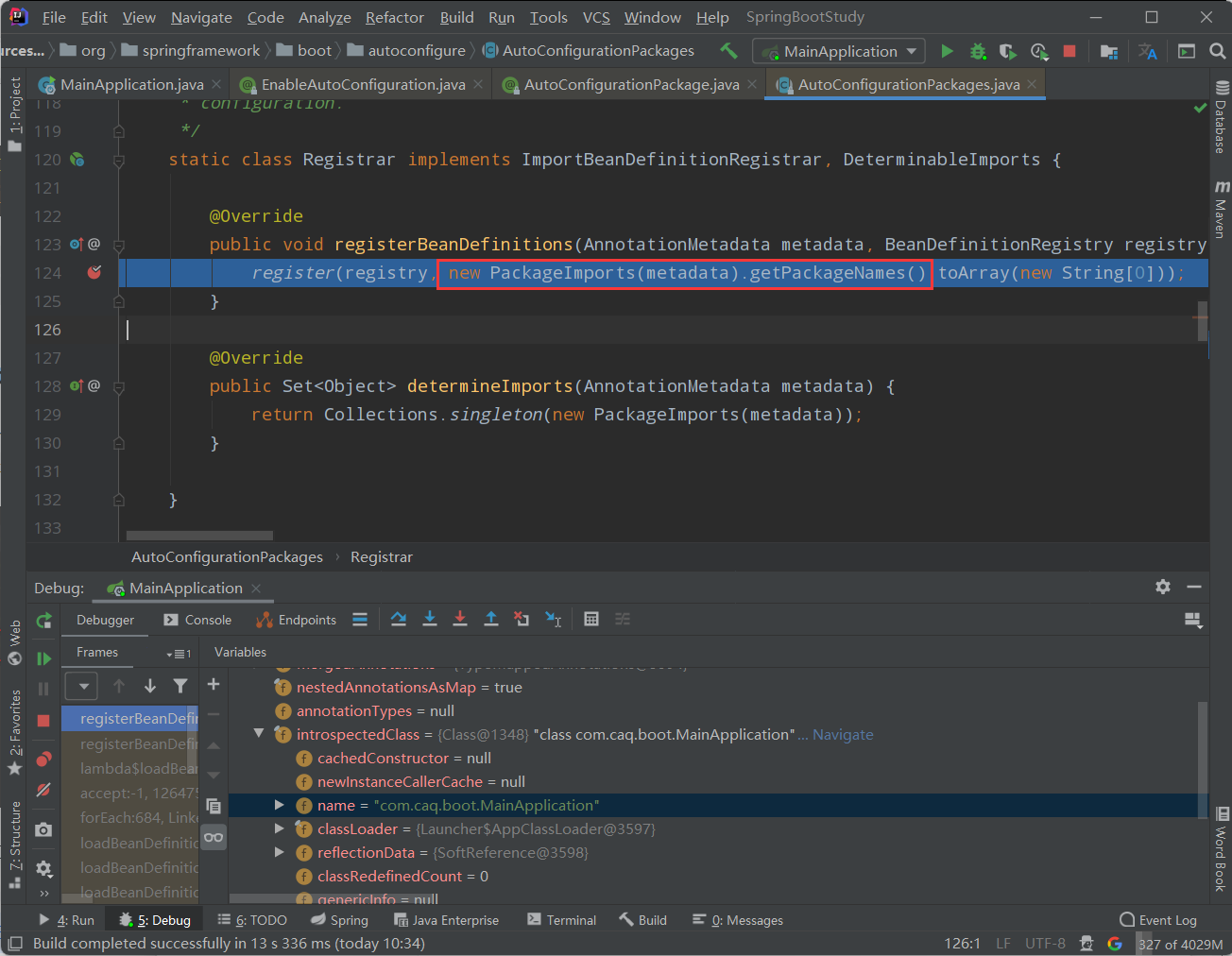Collapse Registrar class fold at line 120
Image resolution: width=1232 pixels, height=956 pixels.
119,161
